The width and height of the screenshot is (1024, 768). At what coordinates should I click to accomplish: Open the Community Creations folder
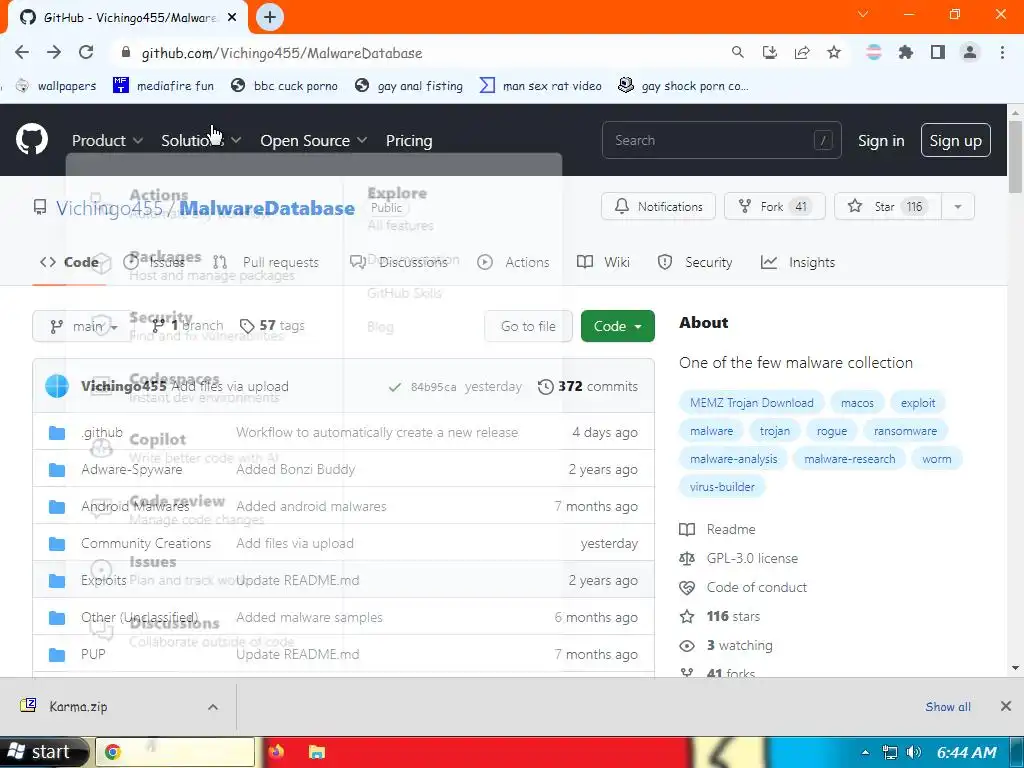[146, 543]
